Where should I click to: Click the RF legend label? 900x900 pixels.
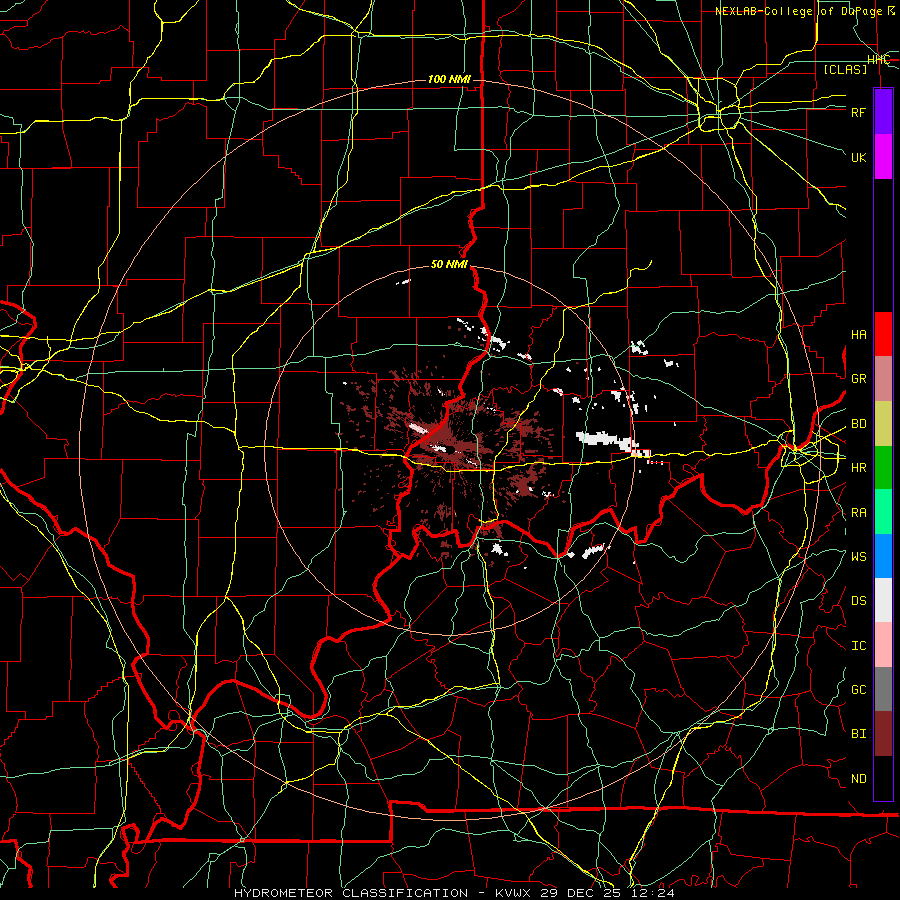click(859, 112)
